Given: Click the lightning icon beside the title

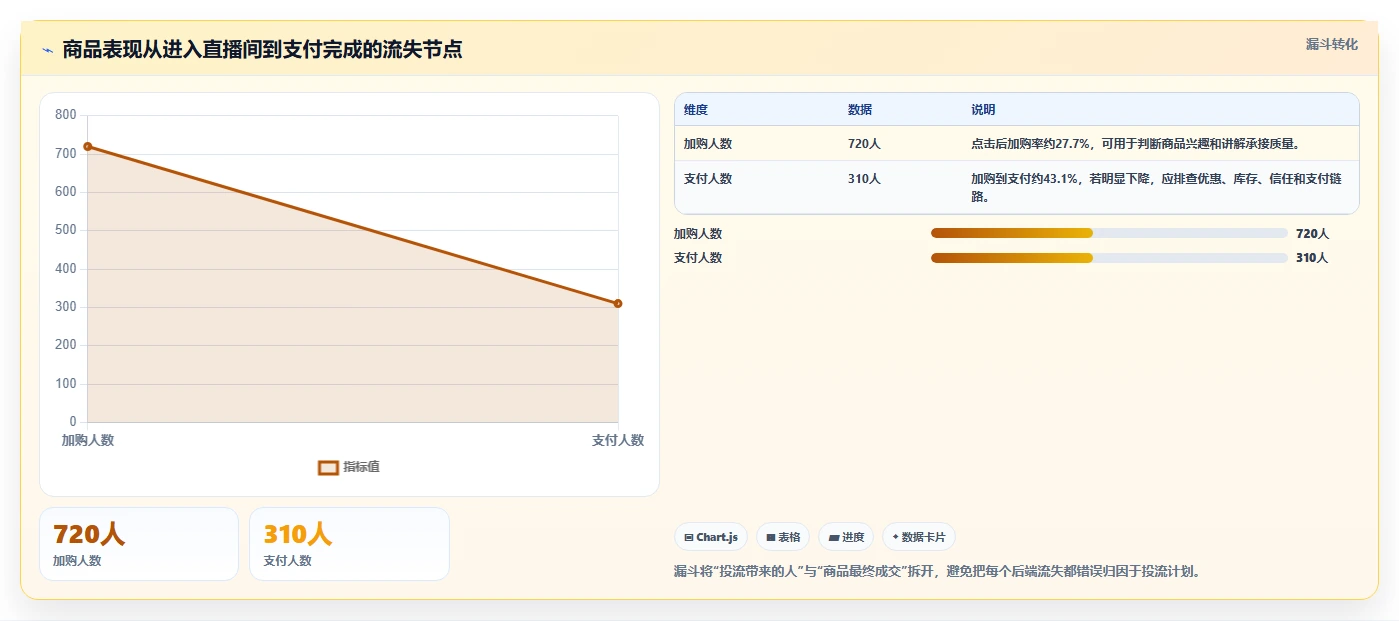Looking at the screenshot, I should (48, 50).
